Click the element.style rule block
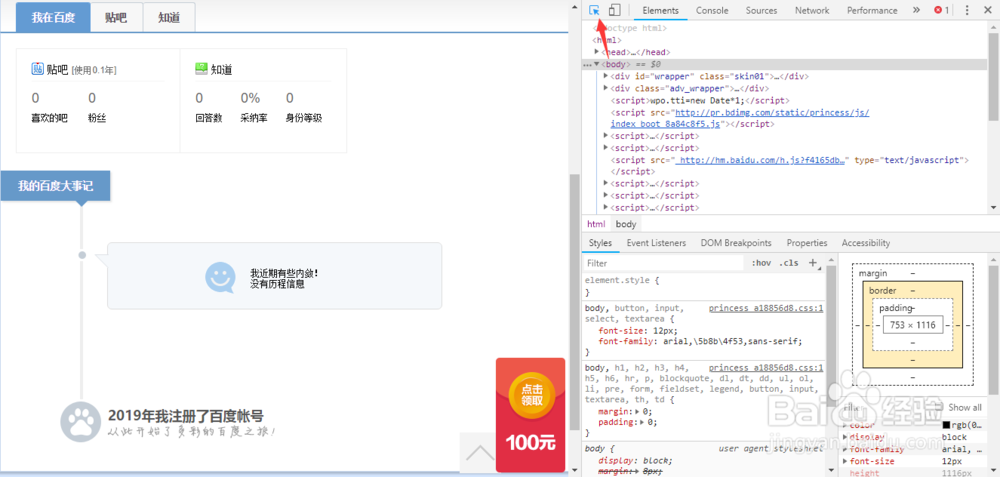The width and height of the screenshot is (1000, 477). [702, 286]
